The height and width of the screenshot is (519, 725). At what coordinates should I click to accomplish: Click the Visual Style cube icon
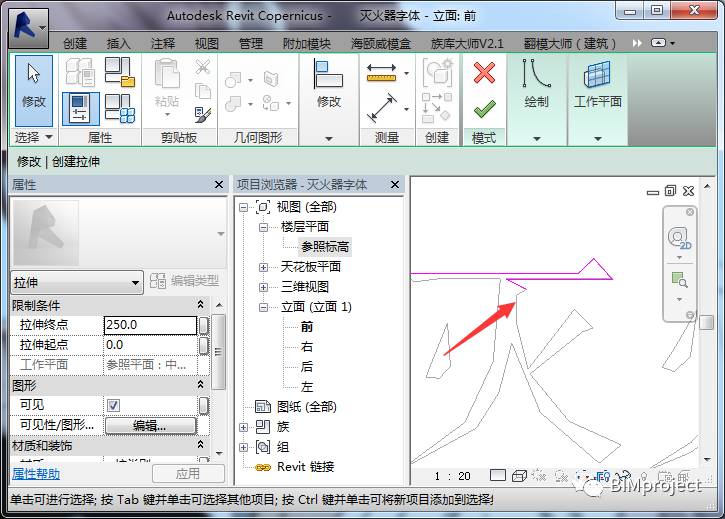[520, 476]
